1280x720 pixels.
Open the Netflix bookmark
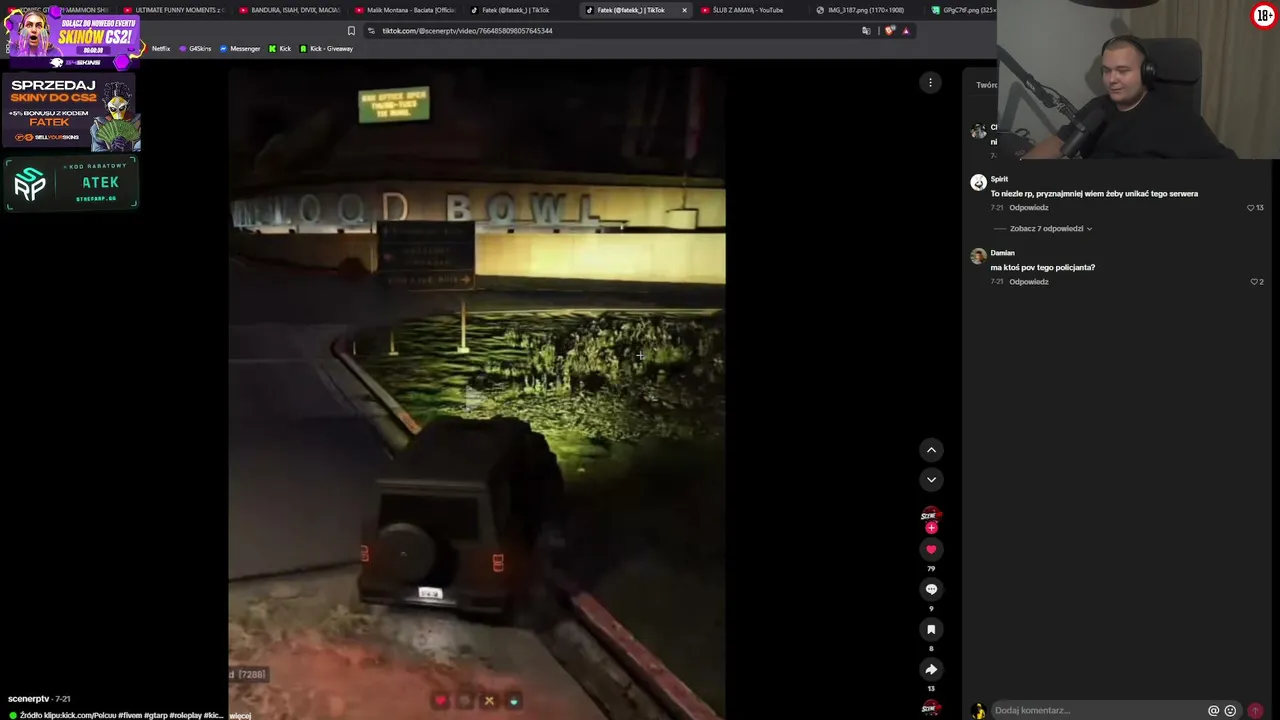pyautogui.click(x=160, y=49)
